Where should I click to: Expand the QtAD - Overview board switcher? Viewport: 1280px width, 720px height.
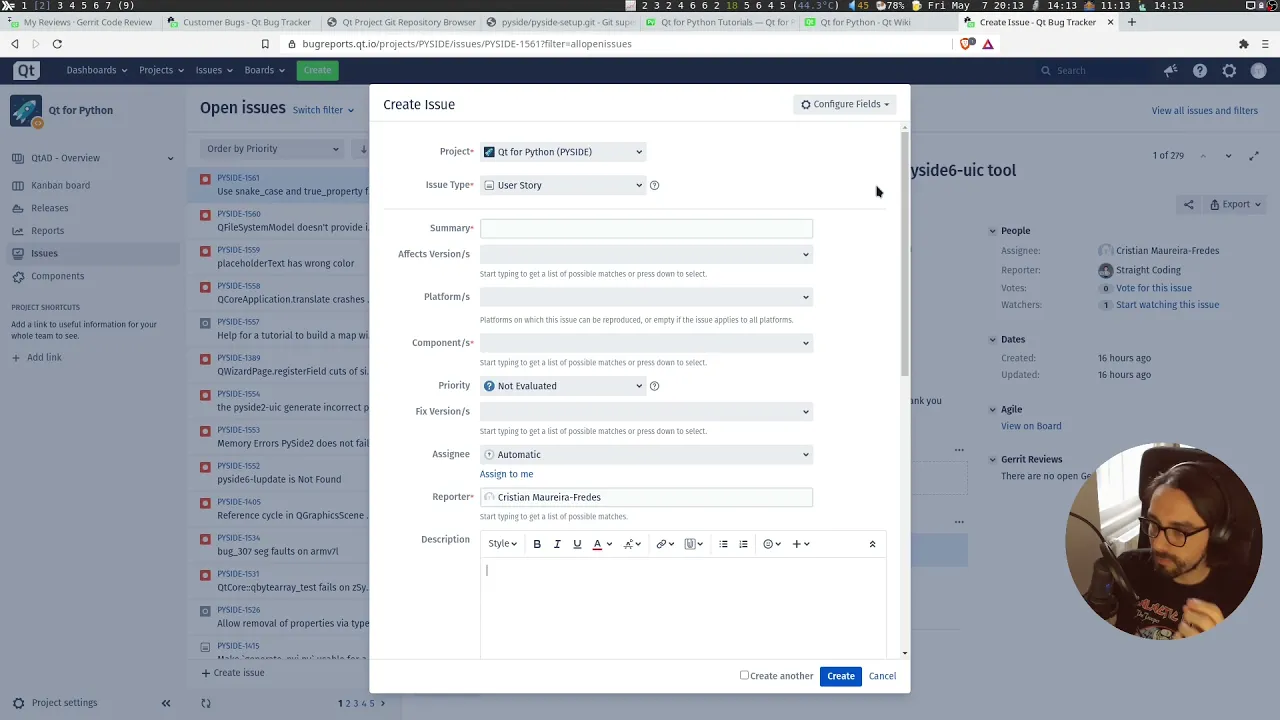coord(170,158)
